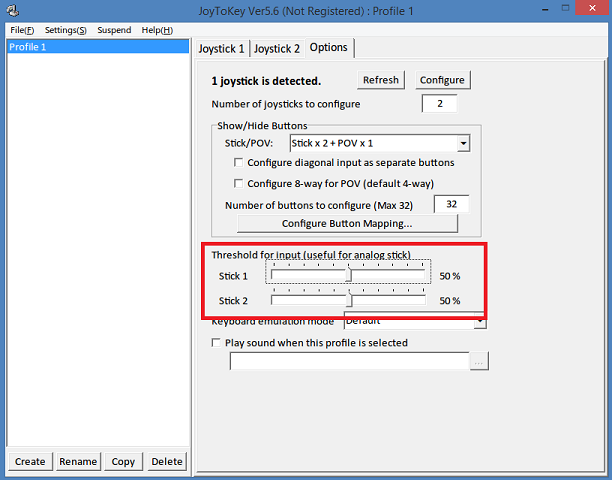Click the Stick 1 50 % value
612x480 pixels.
coord(450,276)
